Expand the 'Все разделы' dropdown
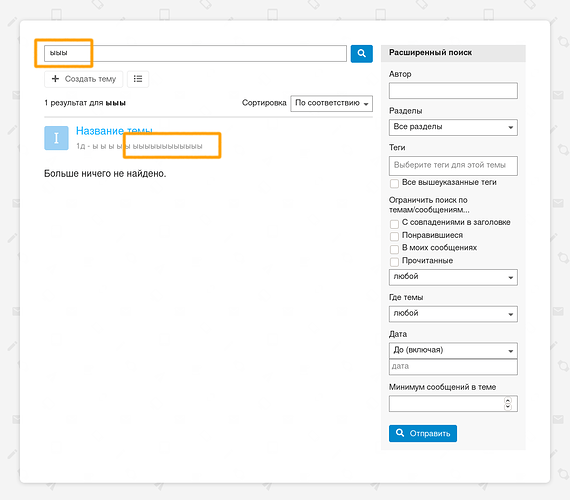Screen dimensions: 570x500 tap(453, 127)
